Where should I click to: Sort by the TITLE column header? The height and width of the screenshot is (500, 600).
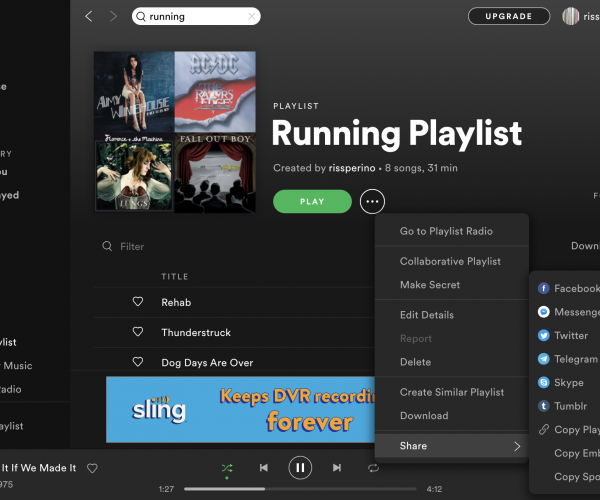pos(175,277)
